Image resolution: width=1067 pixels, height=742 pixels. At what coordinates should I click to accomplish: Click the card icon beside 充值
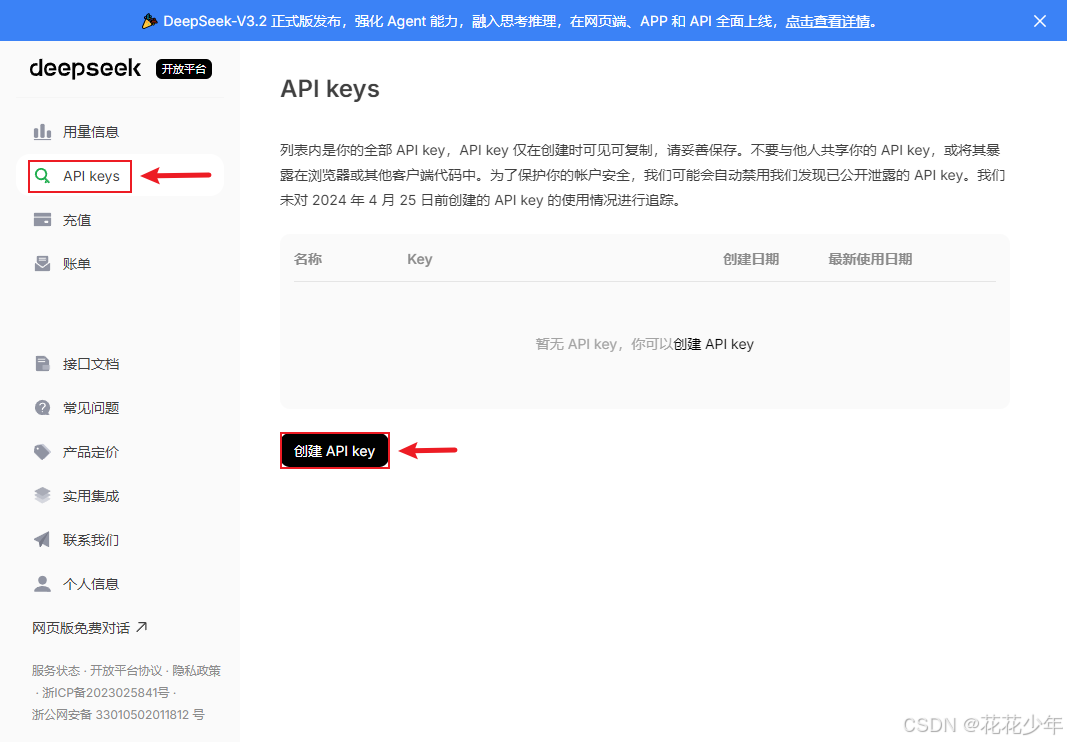[x=42, y=220]
